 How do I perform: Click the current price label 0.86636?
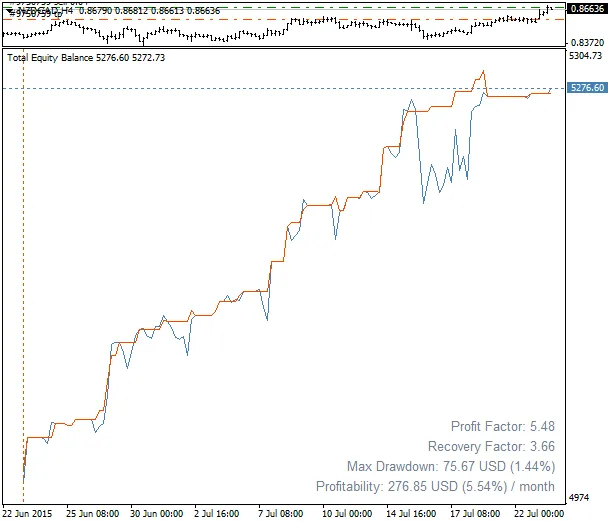point(585,9)
